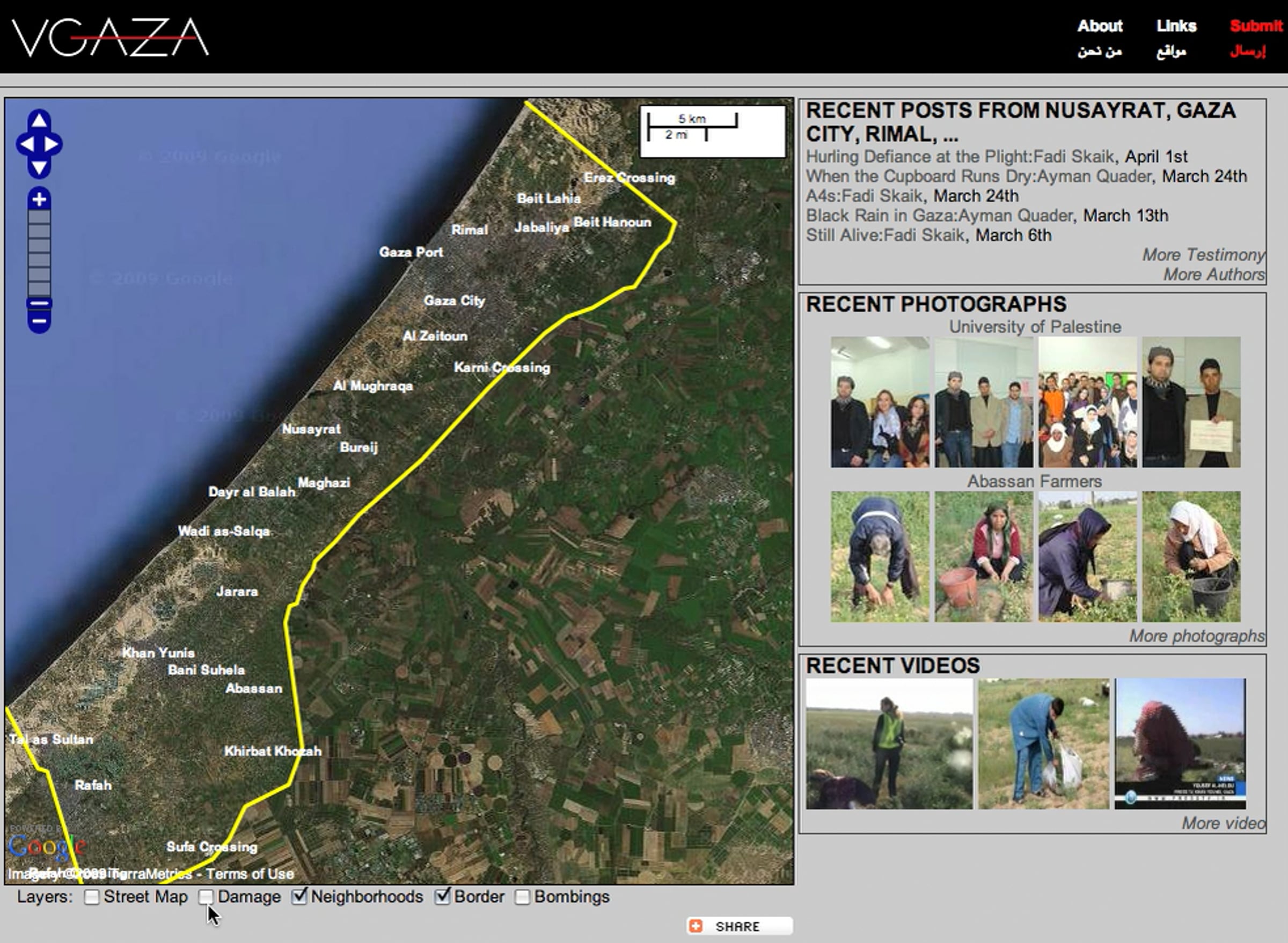Disable the Border layer checkbox
The height and width of the screenshot is (943, 1288).
(442, 897)
